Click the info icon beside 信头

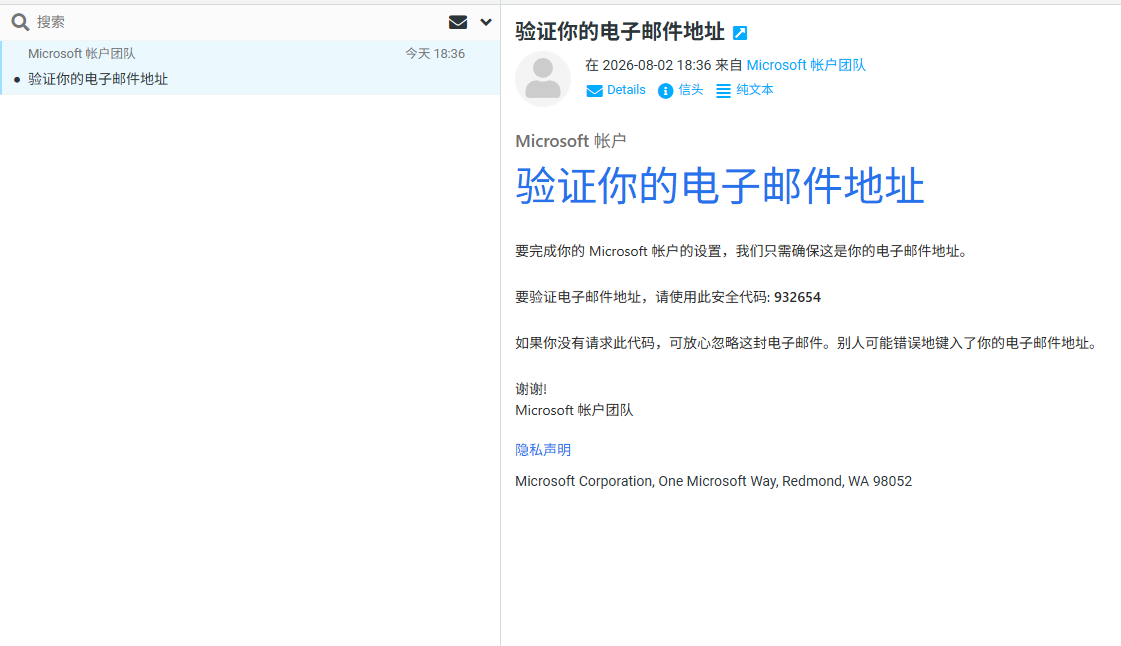[666, 91]
